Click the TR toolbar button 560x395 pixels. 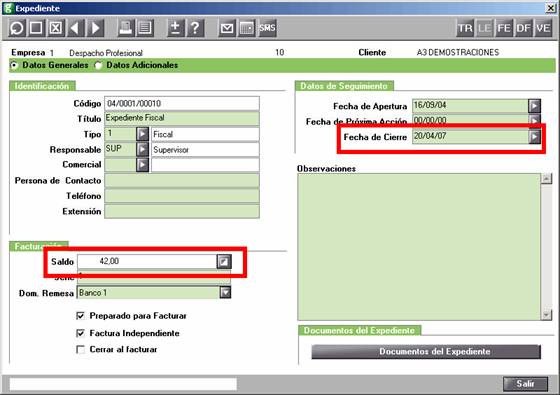point(465,28)
